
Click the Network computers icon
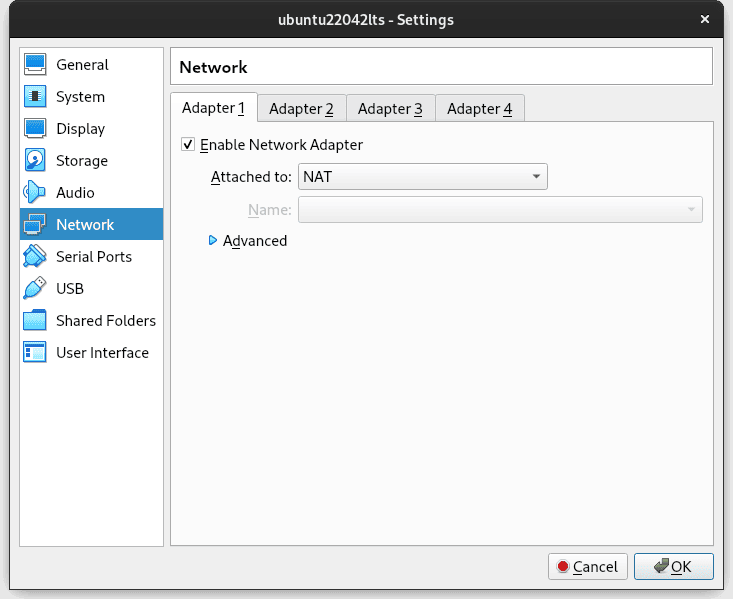[x=35, y=224]
